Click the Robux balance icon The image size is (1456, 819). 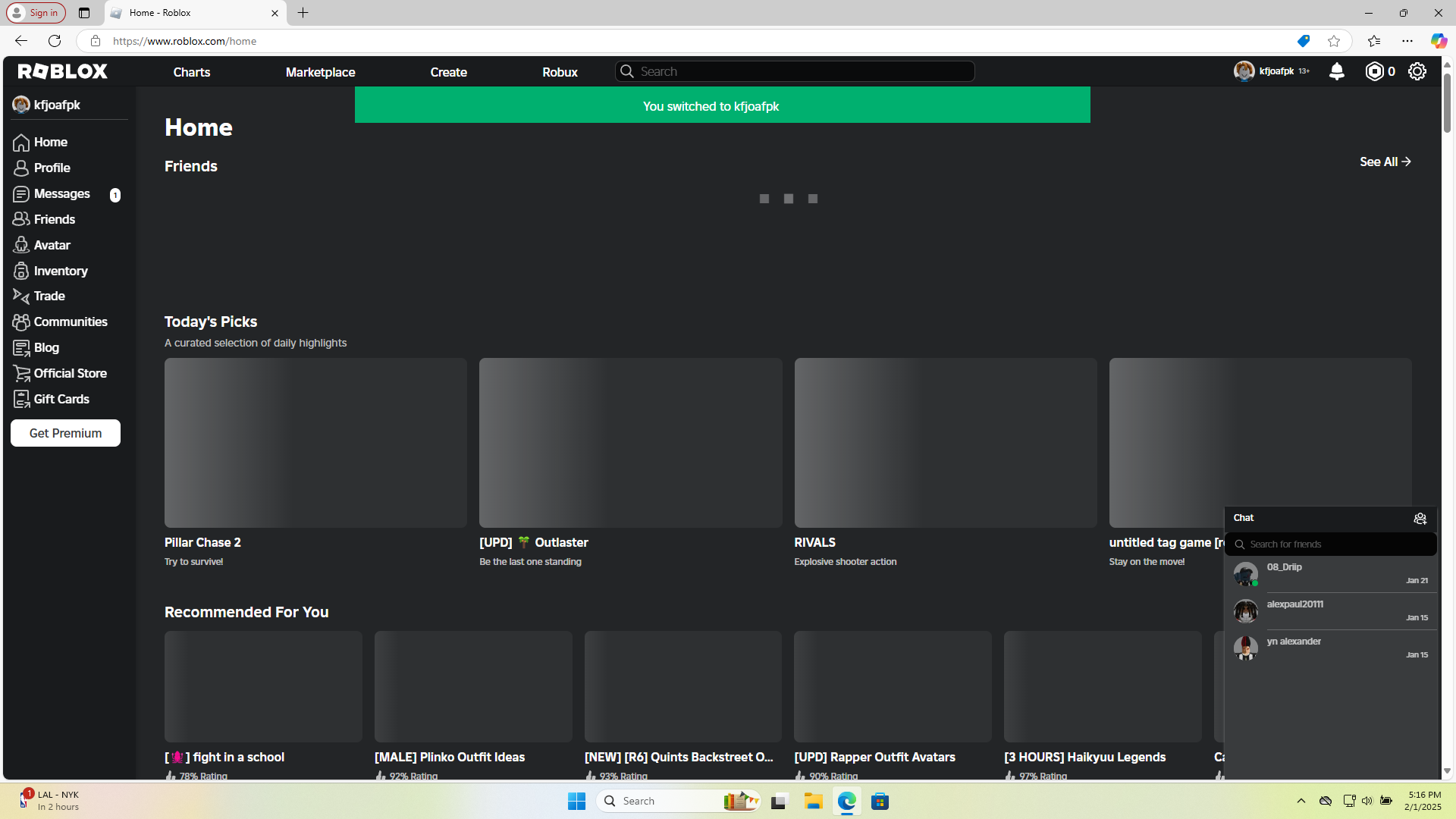tap(1374, 71)
